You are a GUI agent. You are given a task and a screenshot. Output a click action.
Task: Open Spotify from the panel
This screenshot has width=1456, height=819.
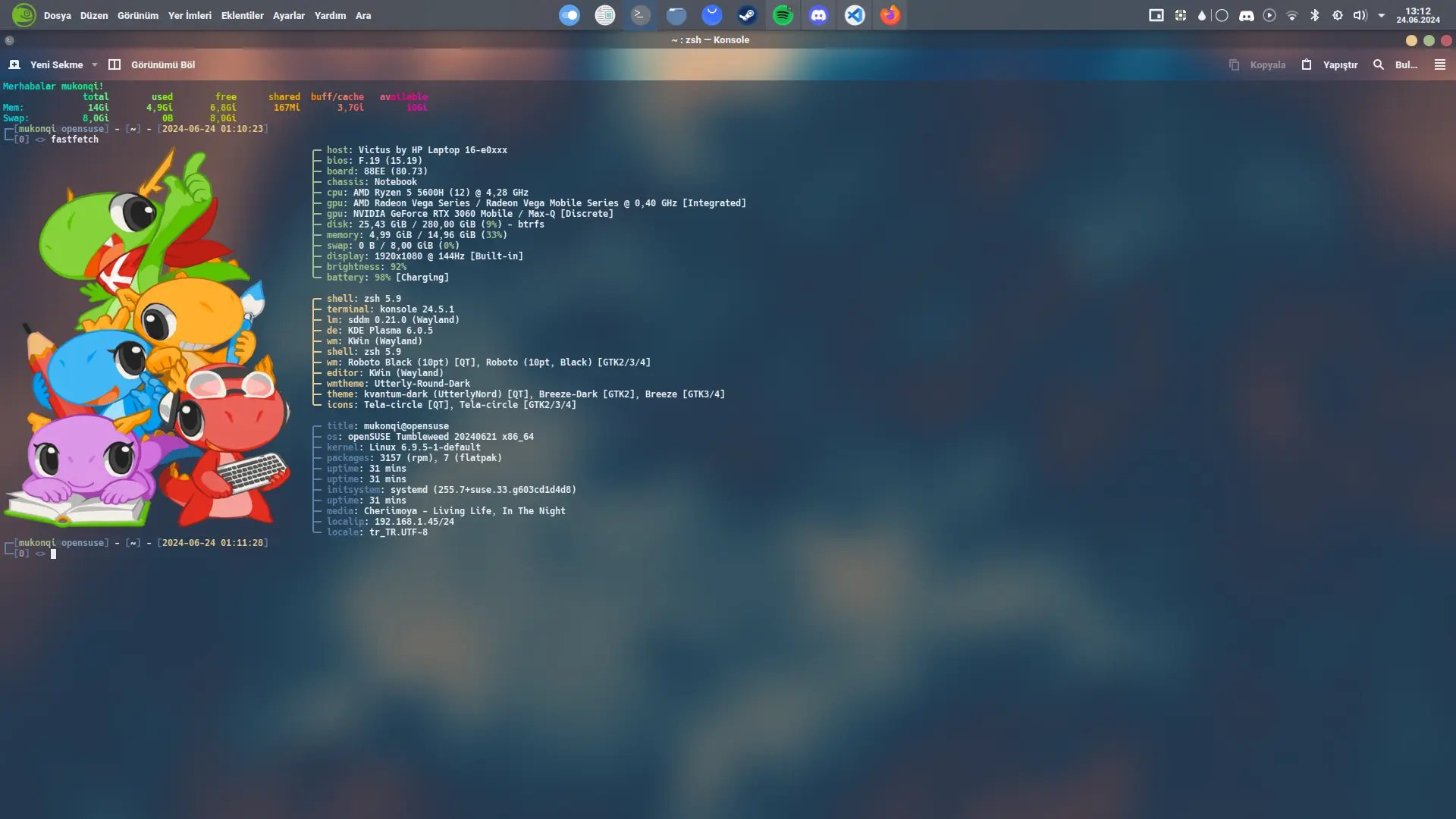click(x=783, y=15)
